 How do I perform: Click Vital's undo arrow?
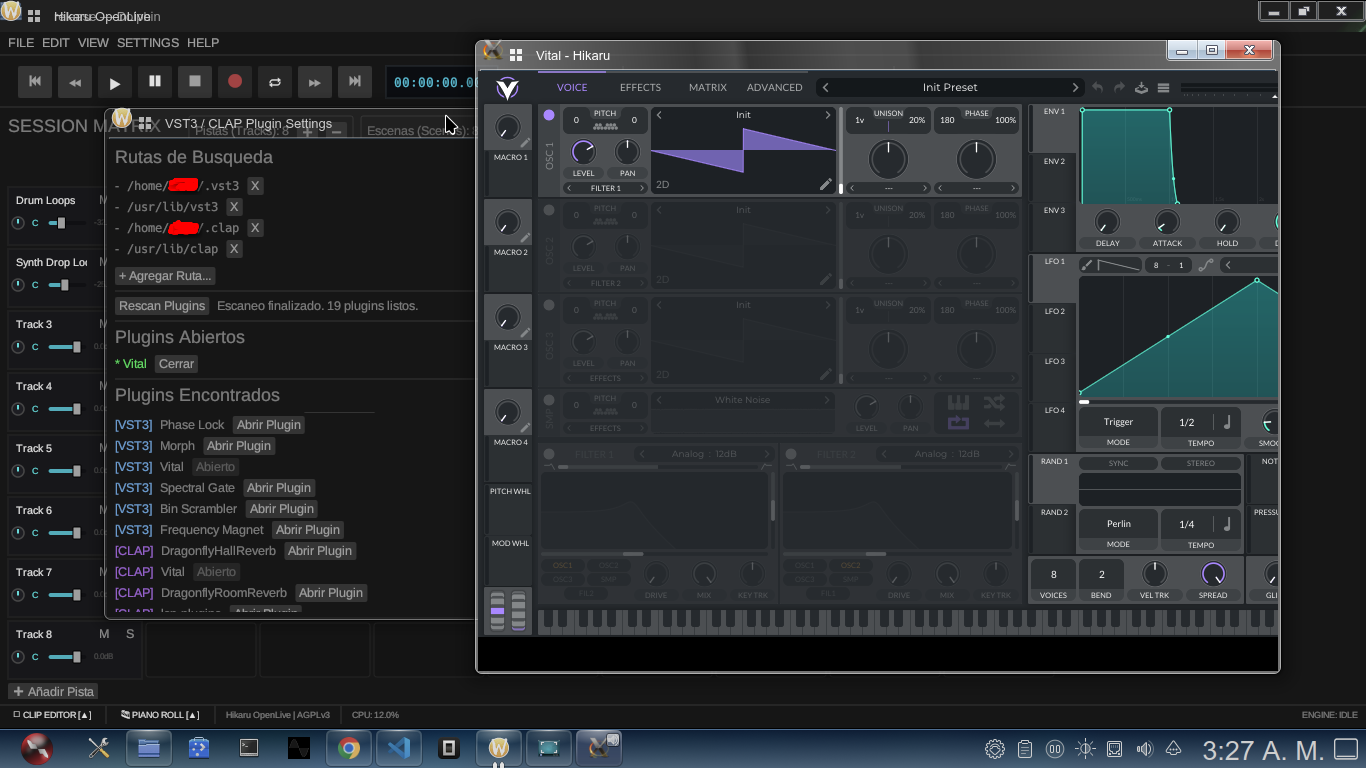[x=1098, y=88]
